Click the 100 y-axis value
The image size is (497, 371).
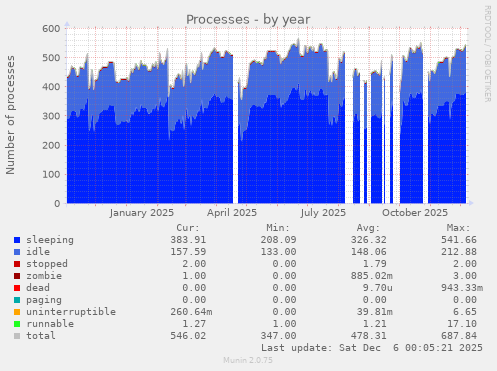coord(51,174)
